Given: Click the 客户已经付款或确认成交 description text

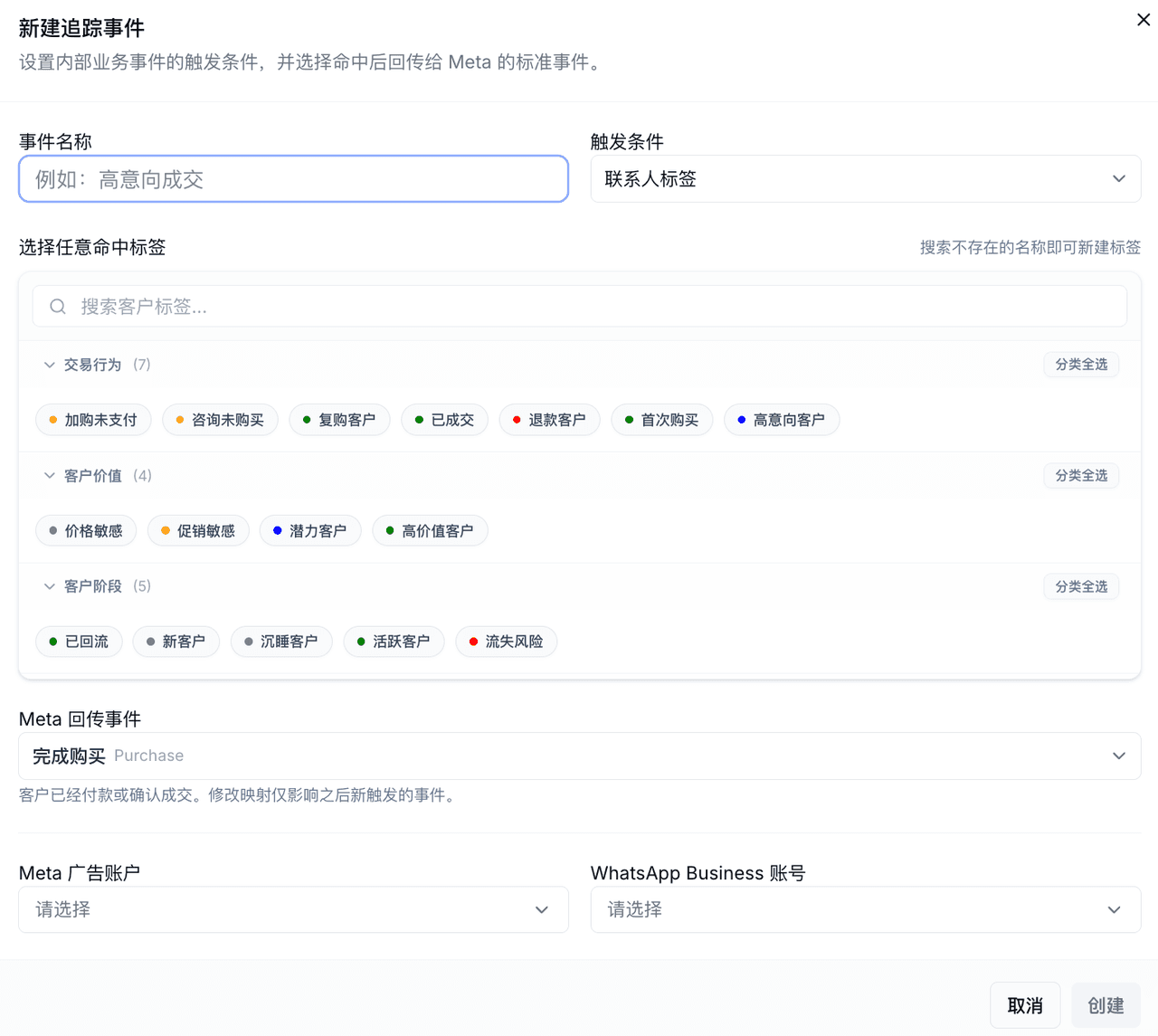Looking at the screenshot, I should point(240,794).
